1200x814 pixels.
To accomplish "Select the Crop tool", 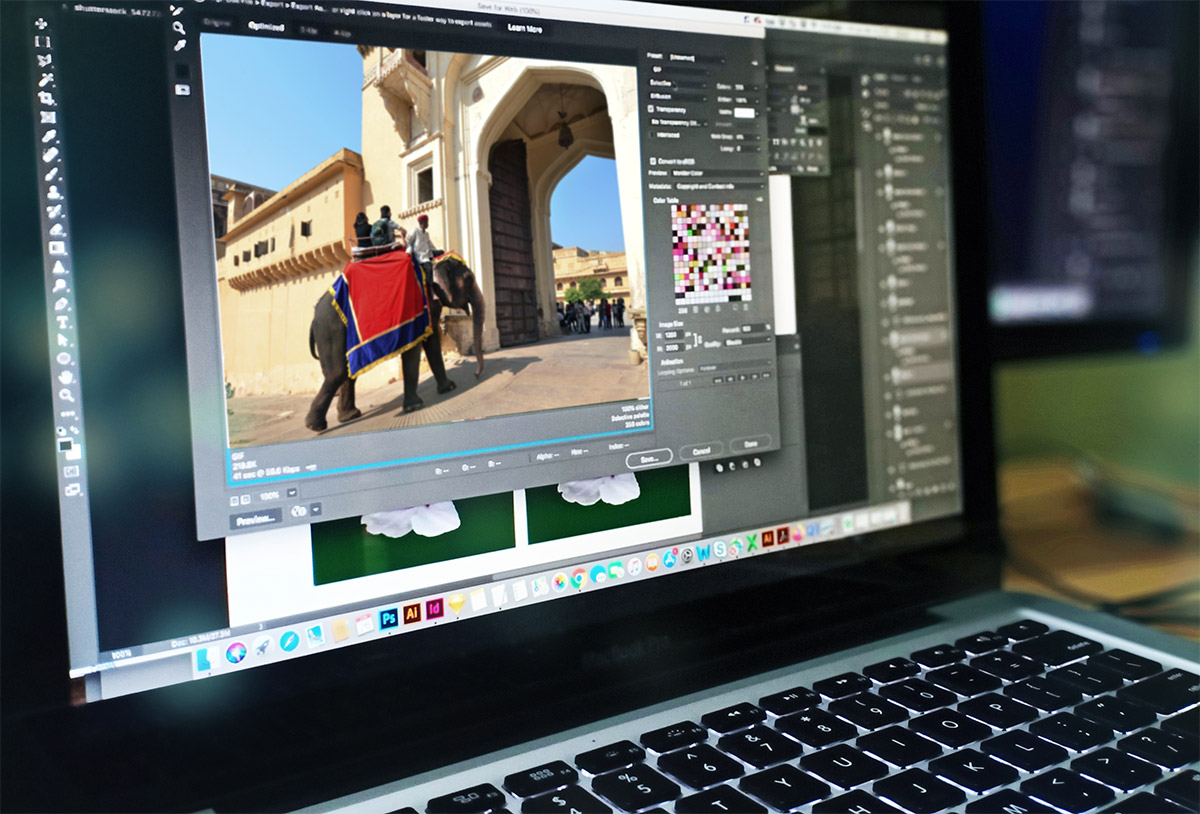I will click(47, 97).
